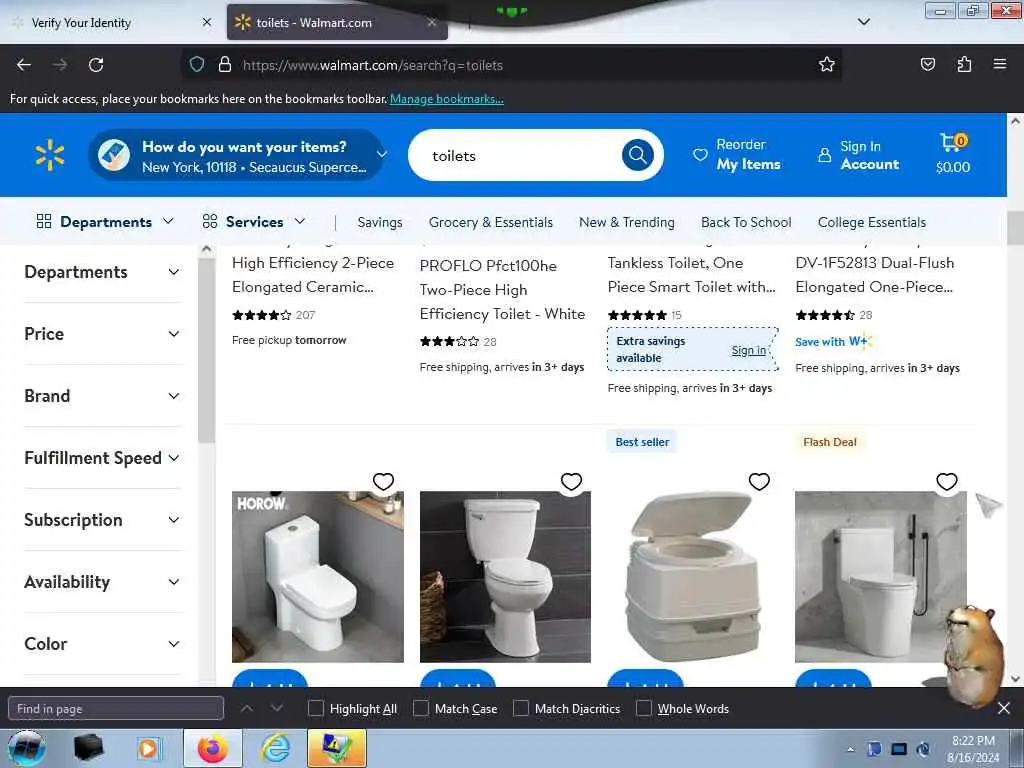The width and height of the screenshot is (1024, 768).
Task: Click the heart icon beside Reorder My Items
Action: (700, 155)
